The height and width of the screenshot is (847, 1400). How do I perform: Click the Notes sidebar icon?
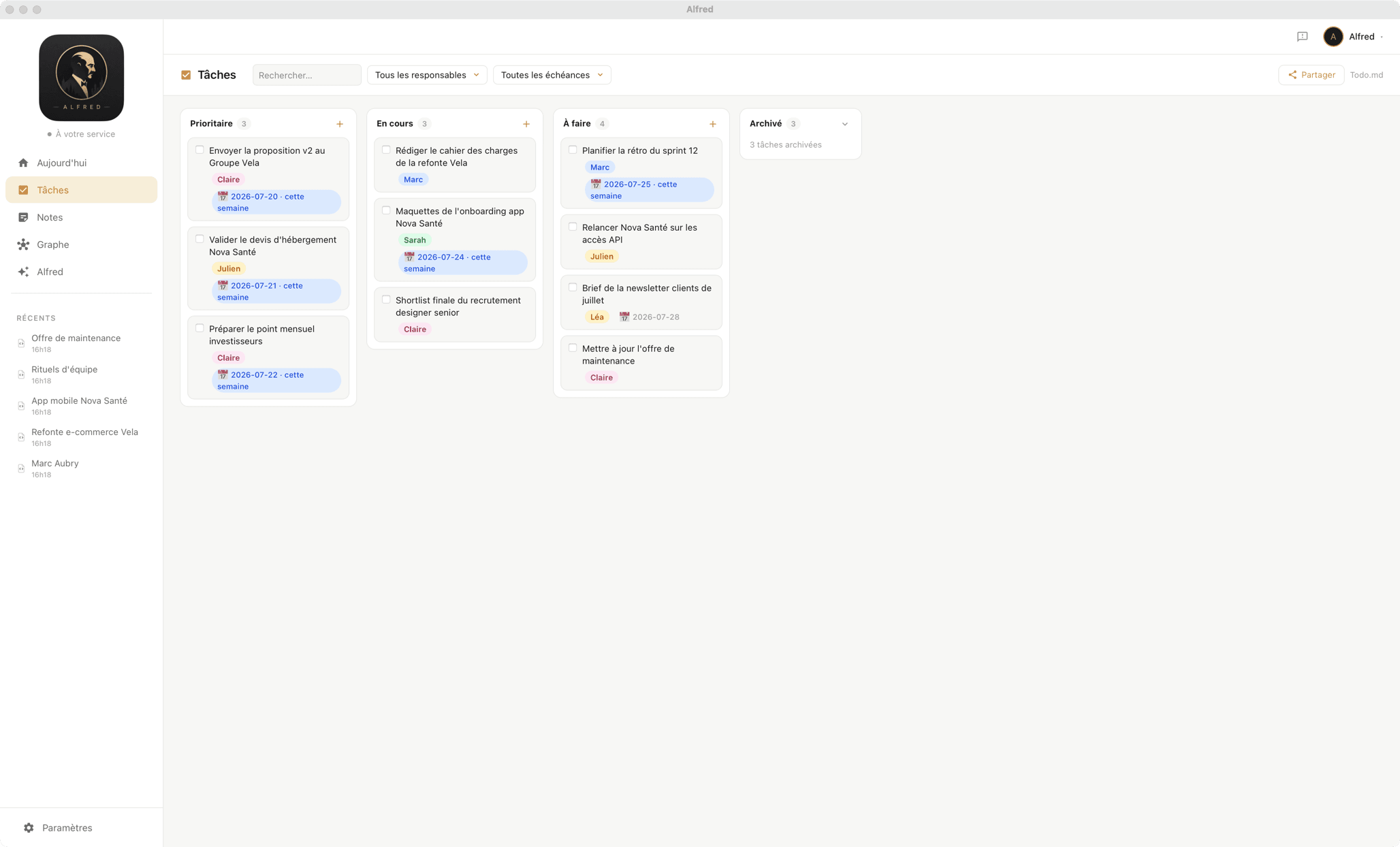23,217
